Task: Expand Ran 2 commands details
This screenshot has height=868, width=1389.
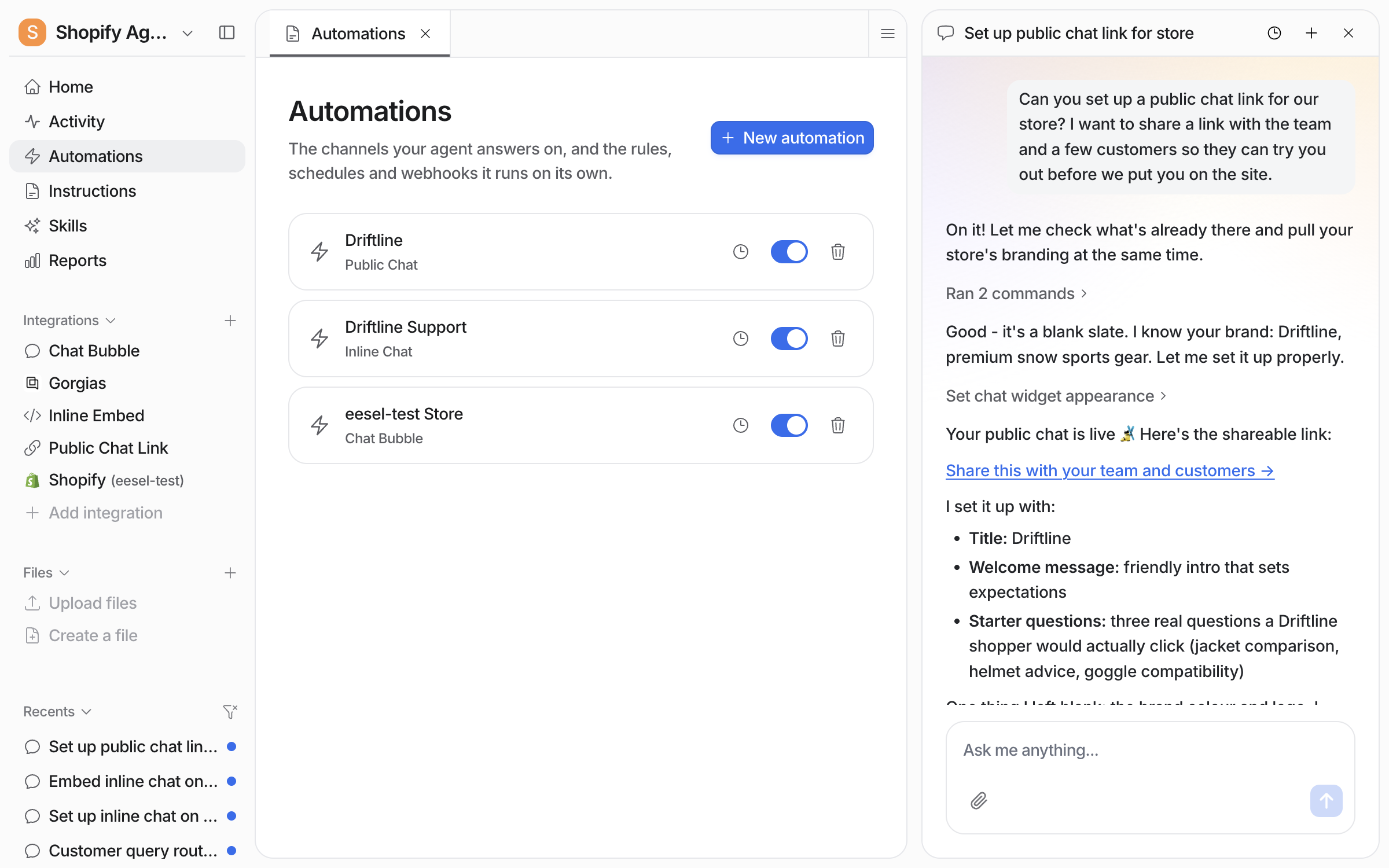Action: tap(1016, 293)
